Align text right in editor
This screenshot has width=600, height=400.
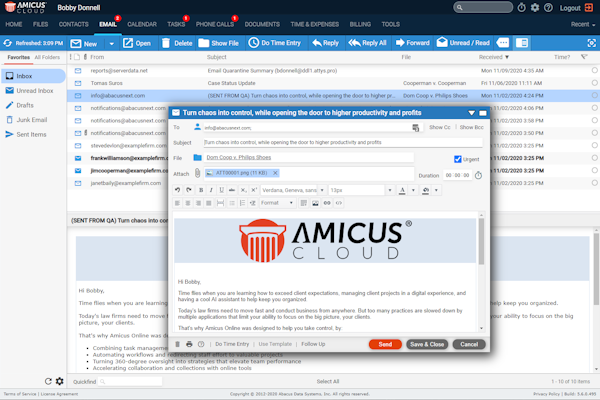pyautogui.click(x=198, y=203)
